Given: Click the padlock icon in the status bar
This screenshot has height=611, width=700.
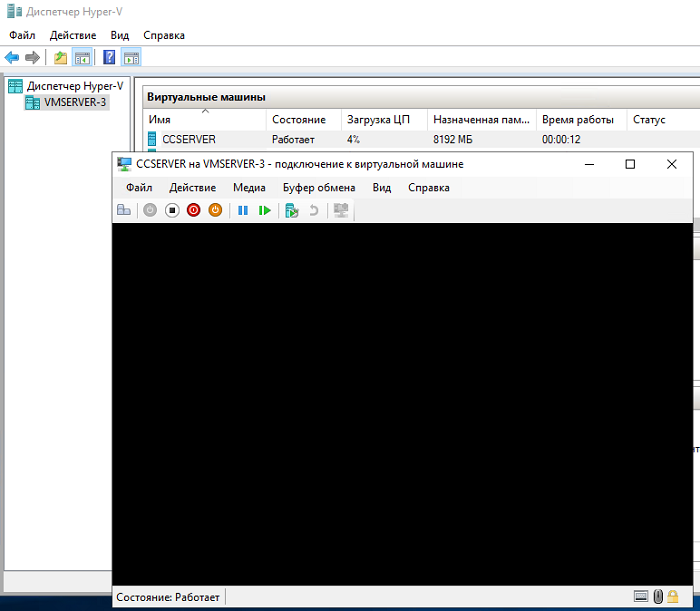Looking at the screenshot, I should click(673, 596).
